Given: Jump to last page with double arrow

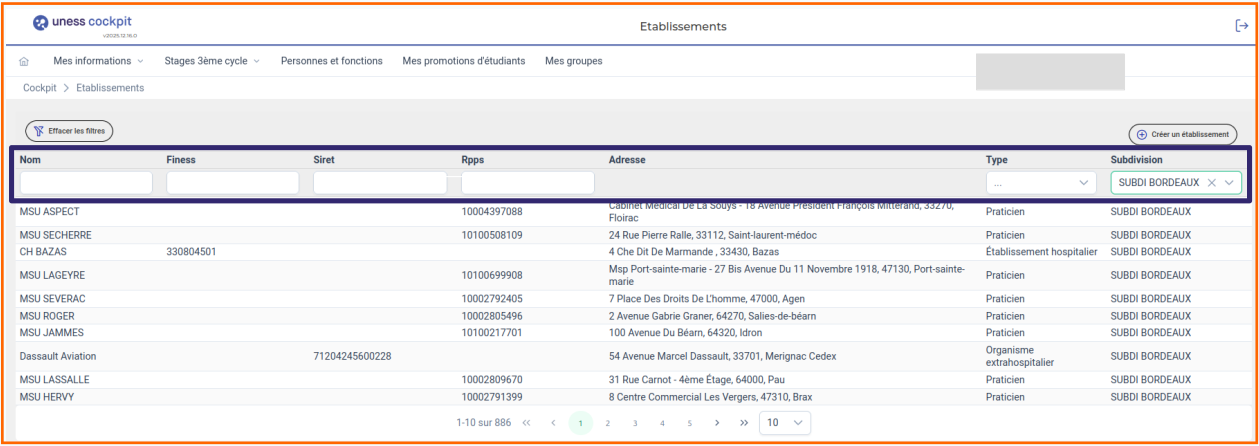Looking at the screenshot, I should click(743, 423).
